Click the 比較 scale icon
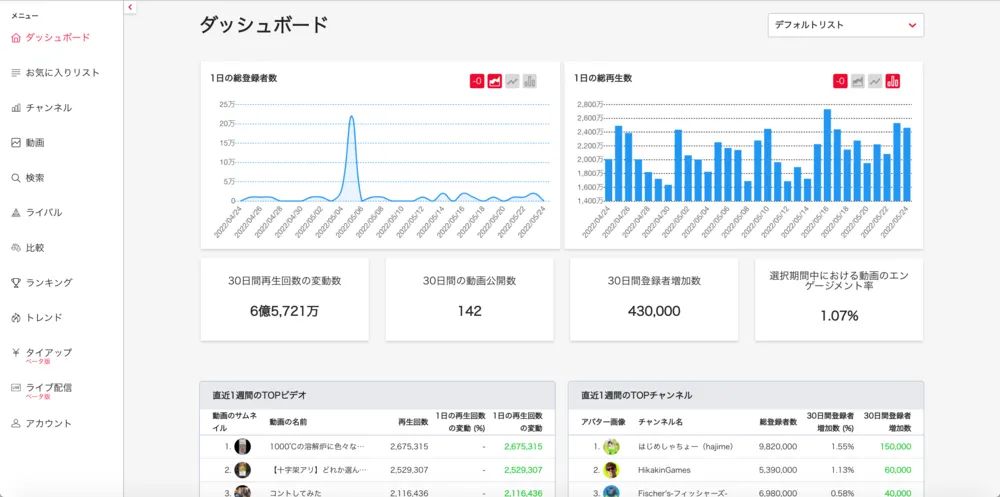 coord(16,248)
